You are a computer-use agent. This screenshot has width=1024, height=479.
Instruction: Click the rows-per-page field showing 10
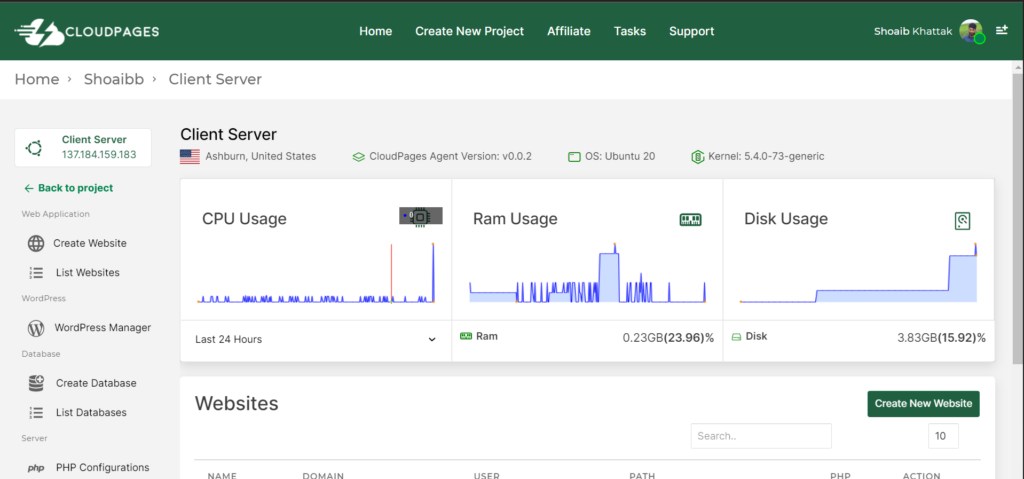(943, 436)
